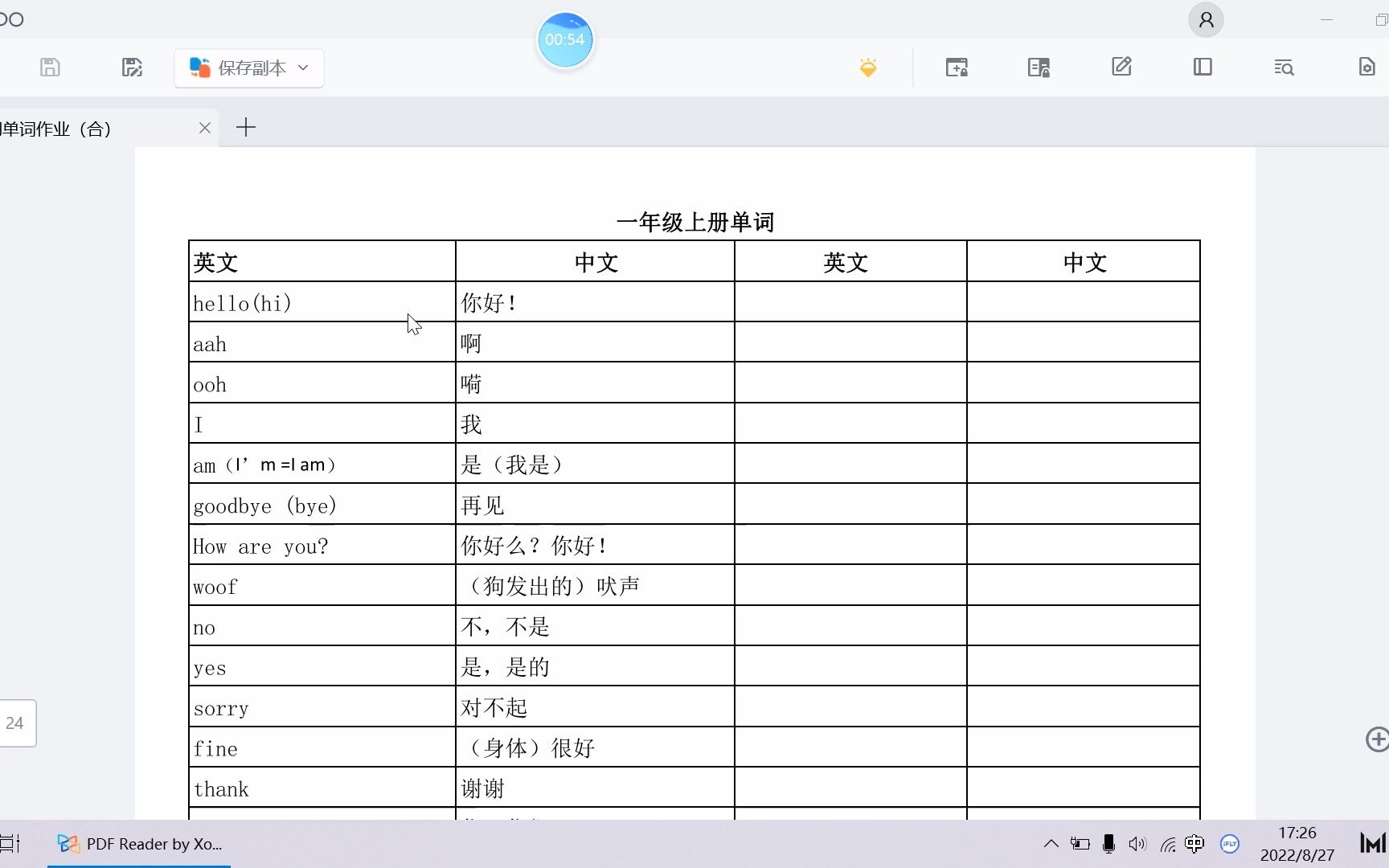Open a new tab with the plus button
Screen dimensions: 1389x868
(x=246, y=127)
